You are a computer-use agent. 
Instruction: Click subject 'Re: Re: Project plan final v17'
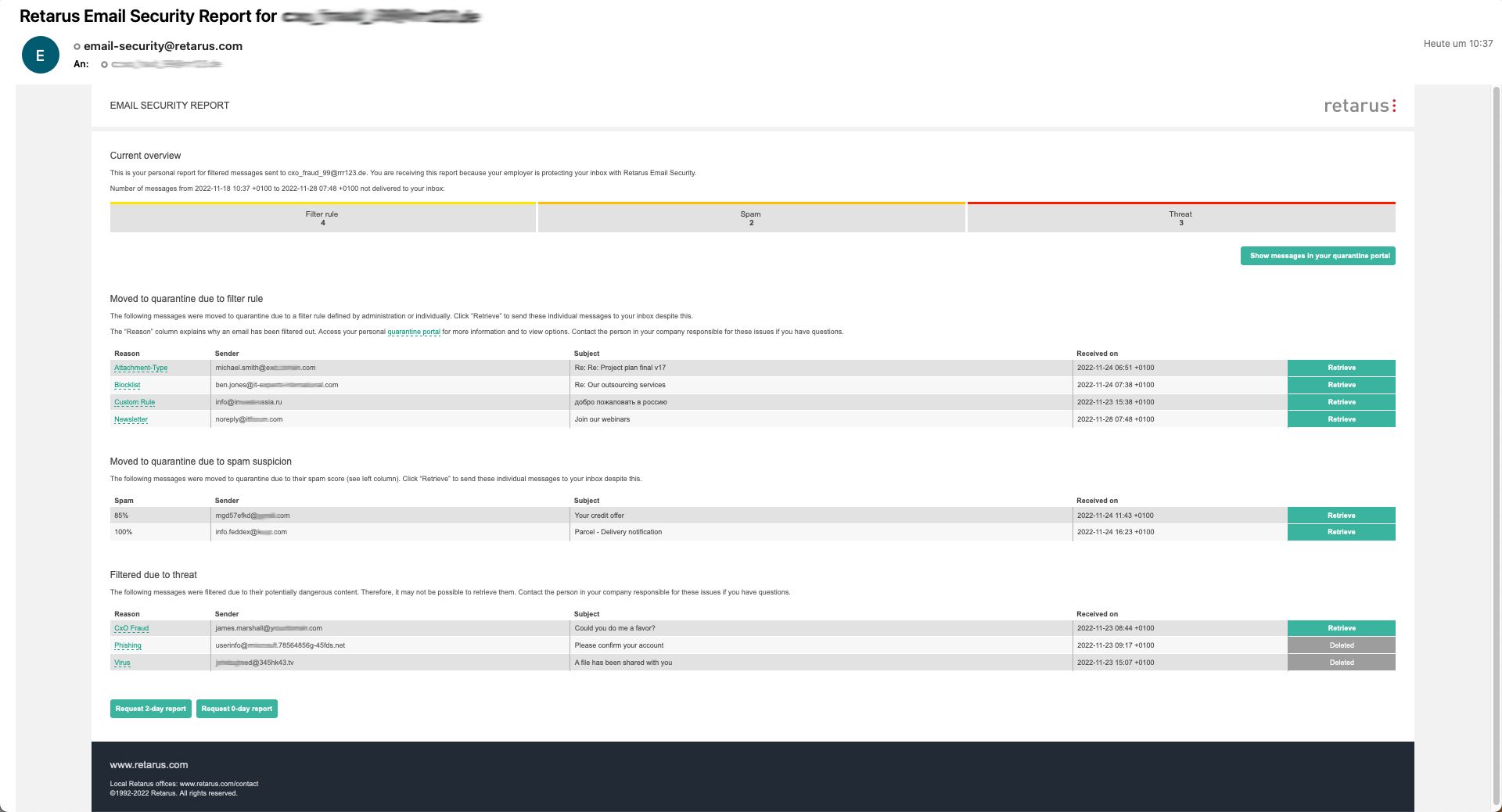click(x=620, y=368)
